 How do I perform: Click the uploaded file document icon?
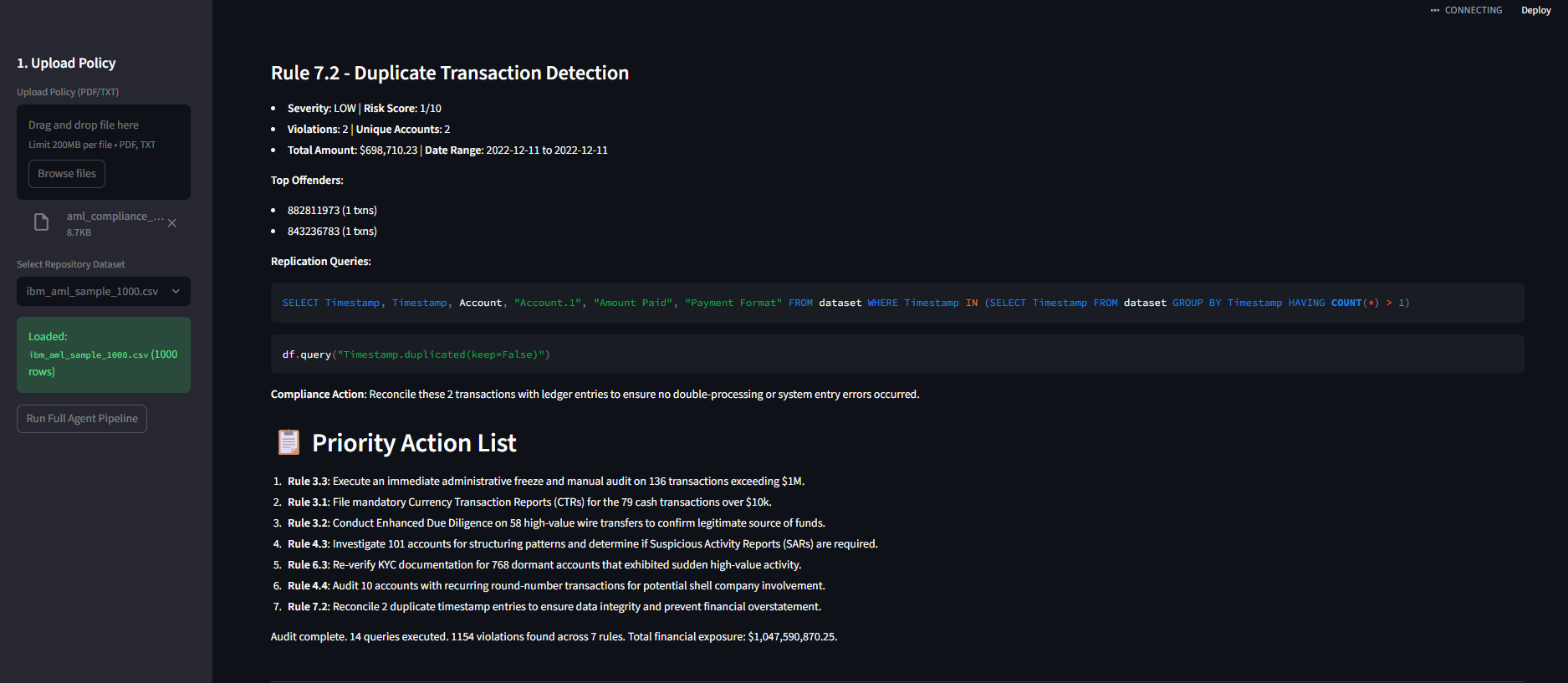tap(41, 222)
